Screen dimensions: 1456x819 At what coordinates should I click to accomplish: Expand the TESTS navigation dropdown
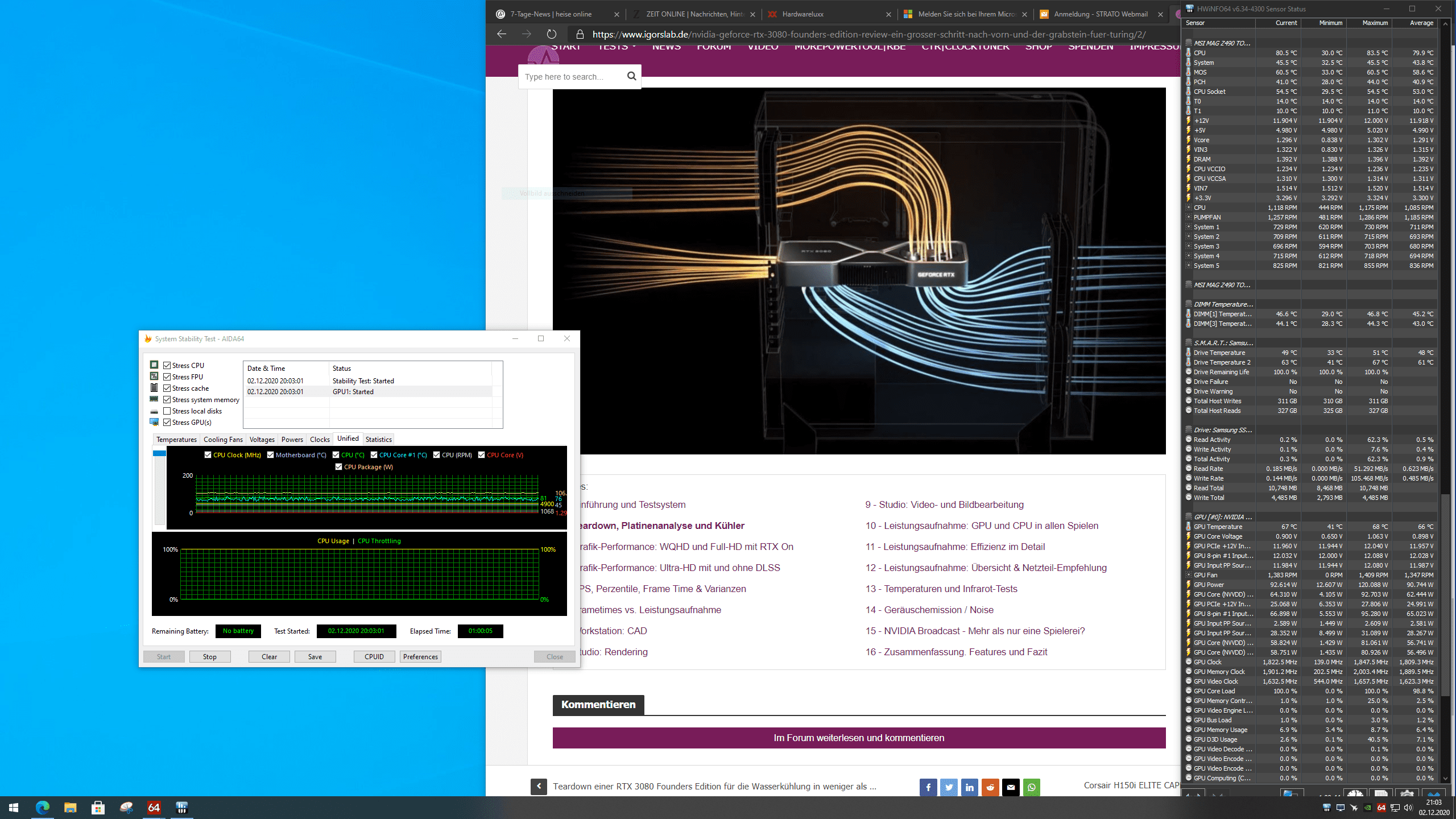click(x=617, y=47)
